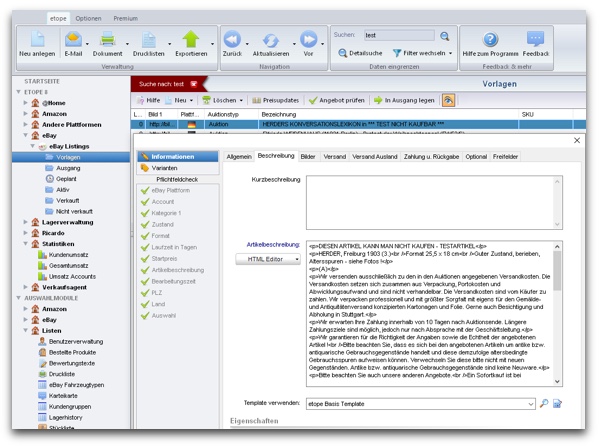Image resolution: width=600 pixels, height=446 pixels.
Task: Open the Versand tab
Action: (334, 157)
